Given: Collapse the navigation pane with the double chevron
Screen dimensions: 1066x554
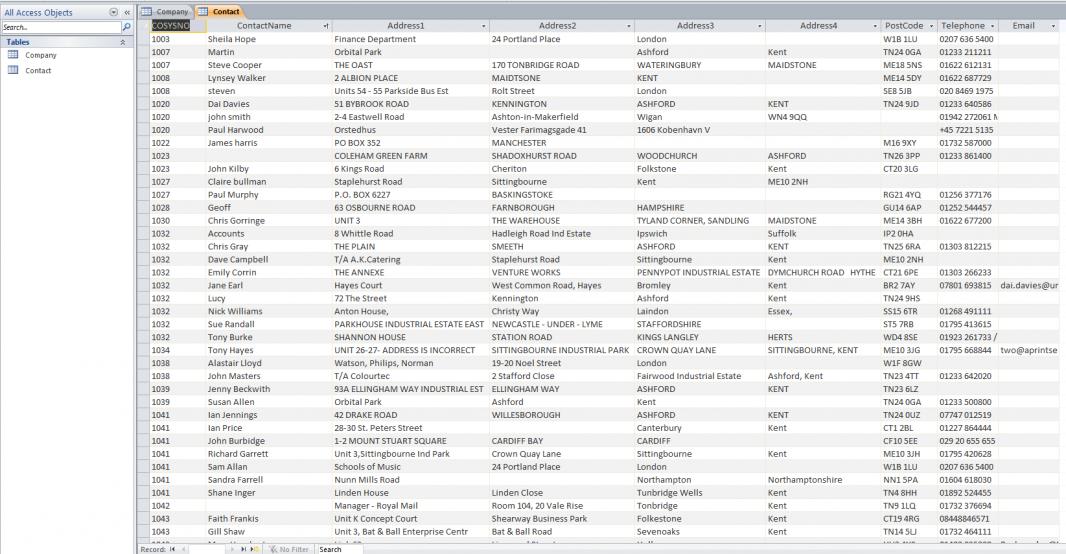Looking at the screenshot, I should tap(127, 12).
